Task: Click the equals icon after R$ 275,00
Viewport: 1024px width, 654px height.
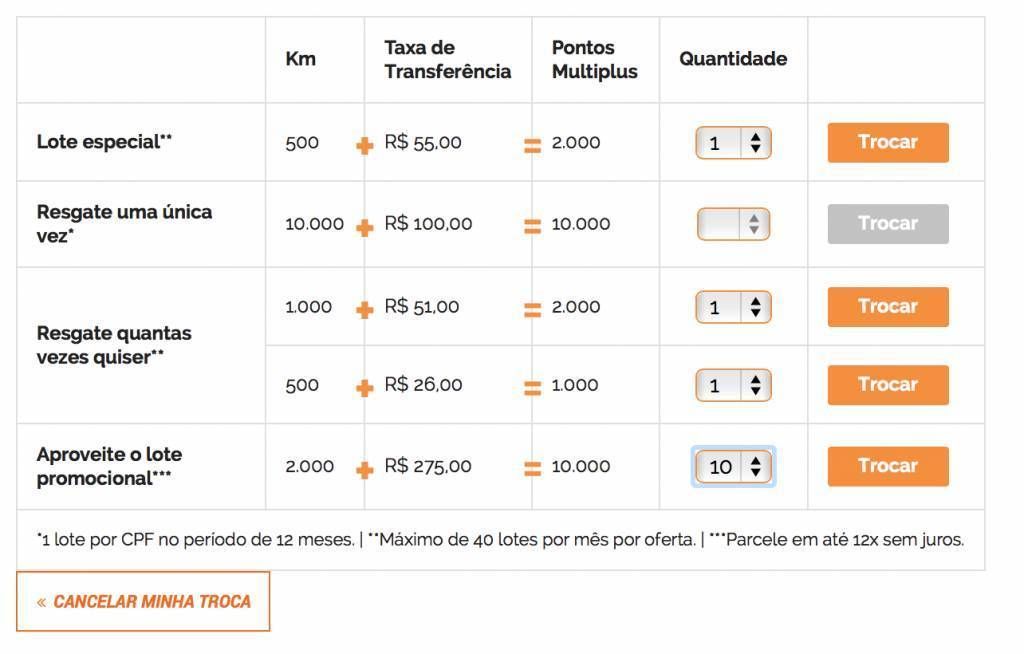Action: 532,469
